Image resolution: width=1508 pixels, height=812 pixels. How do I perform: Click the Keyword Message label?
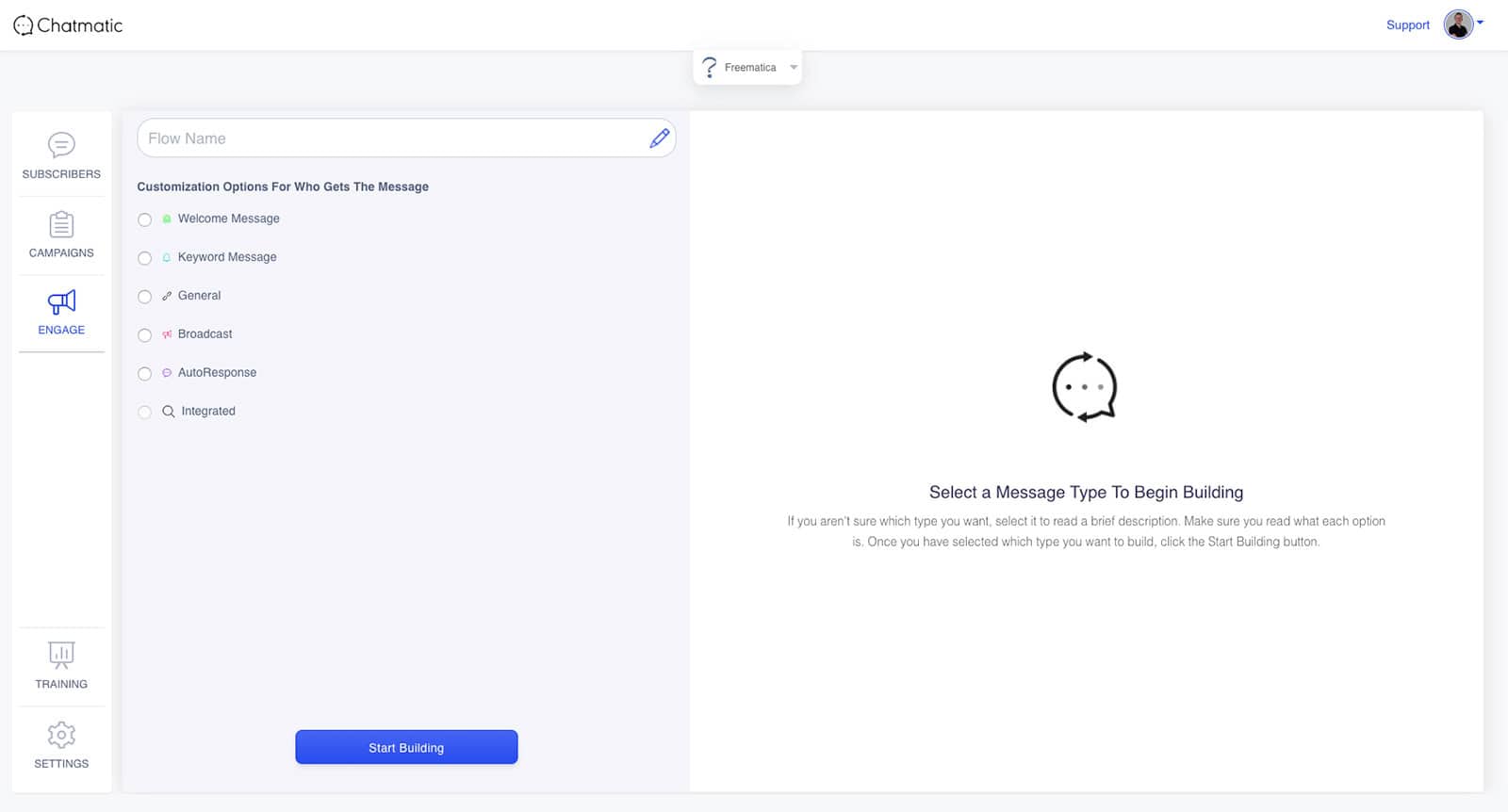point(227,257)
